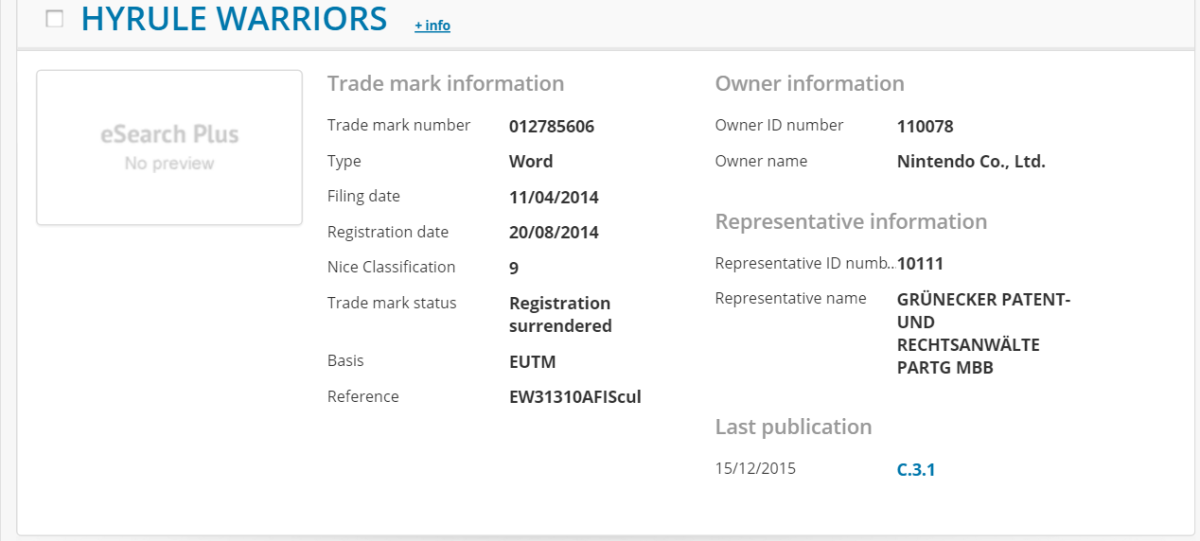Image resolution: width=1200 pixels, height=541 pixels.
Task: Click the 'Registration surrendered' status value
Action: tap(560, 314)
